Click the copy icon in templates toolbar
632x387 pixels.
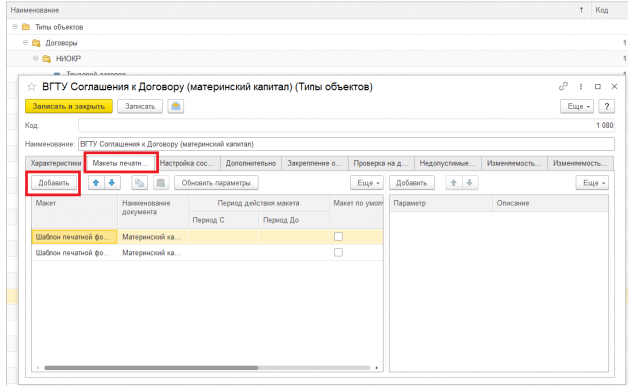pos(139,183)
